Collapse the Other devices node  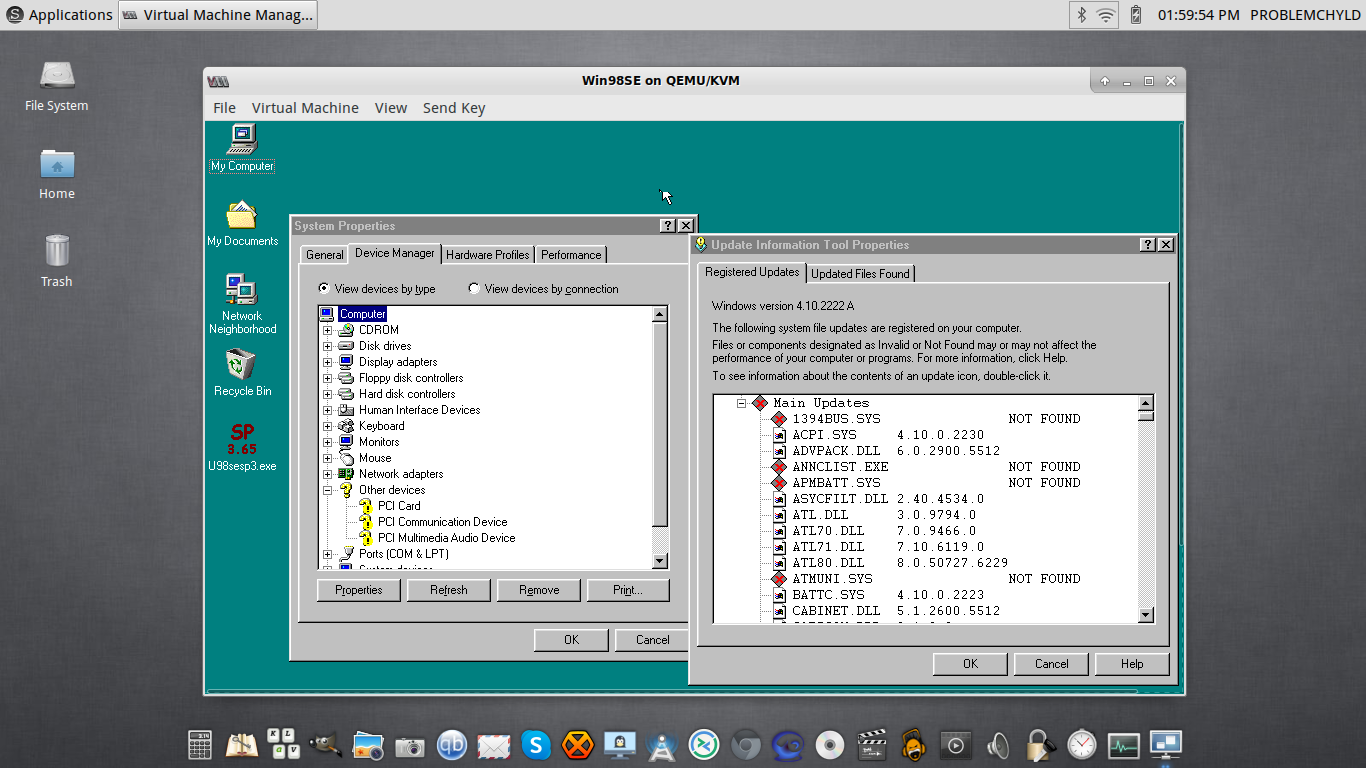click(327, 490)
